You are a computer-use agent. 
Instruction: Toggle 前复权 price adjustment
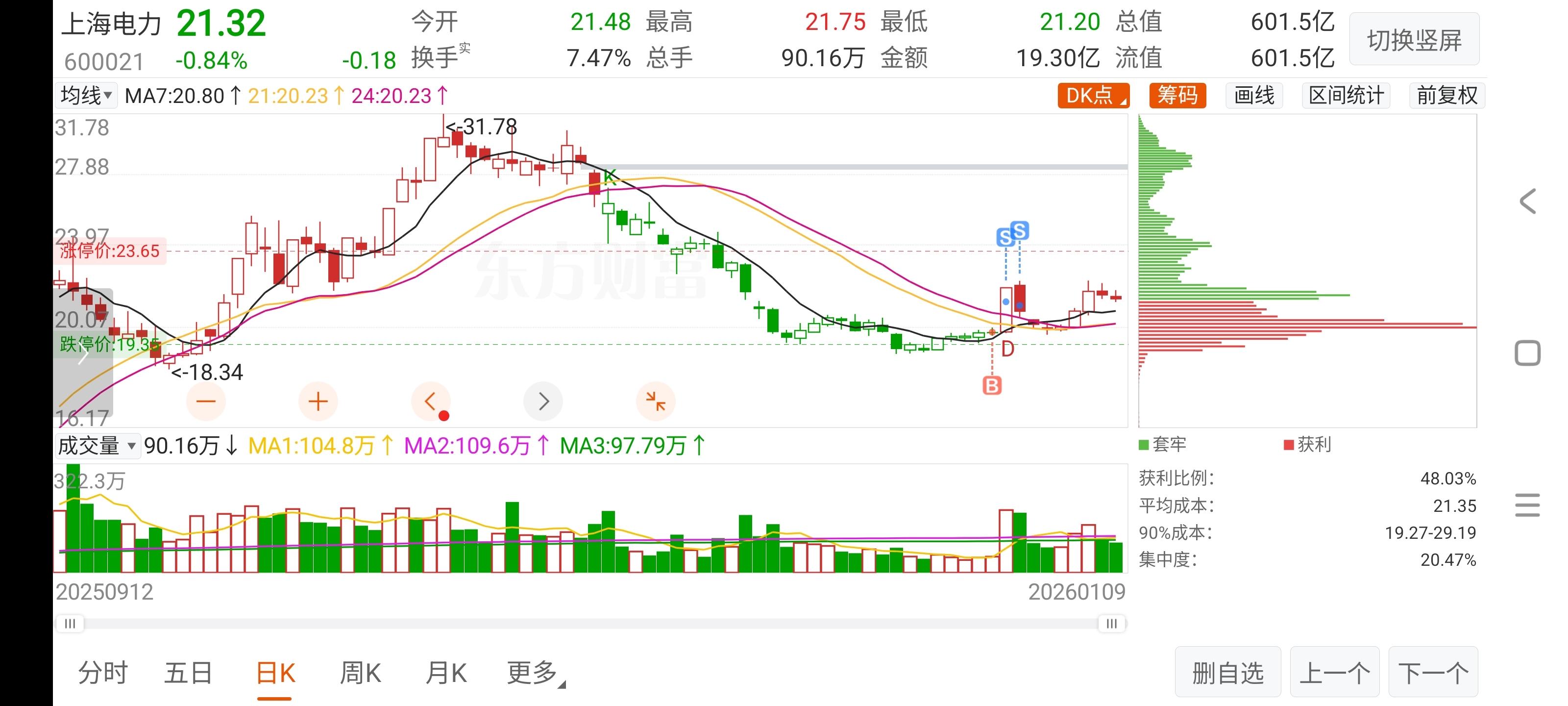coord(1447,96)
